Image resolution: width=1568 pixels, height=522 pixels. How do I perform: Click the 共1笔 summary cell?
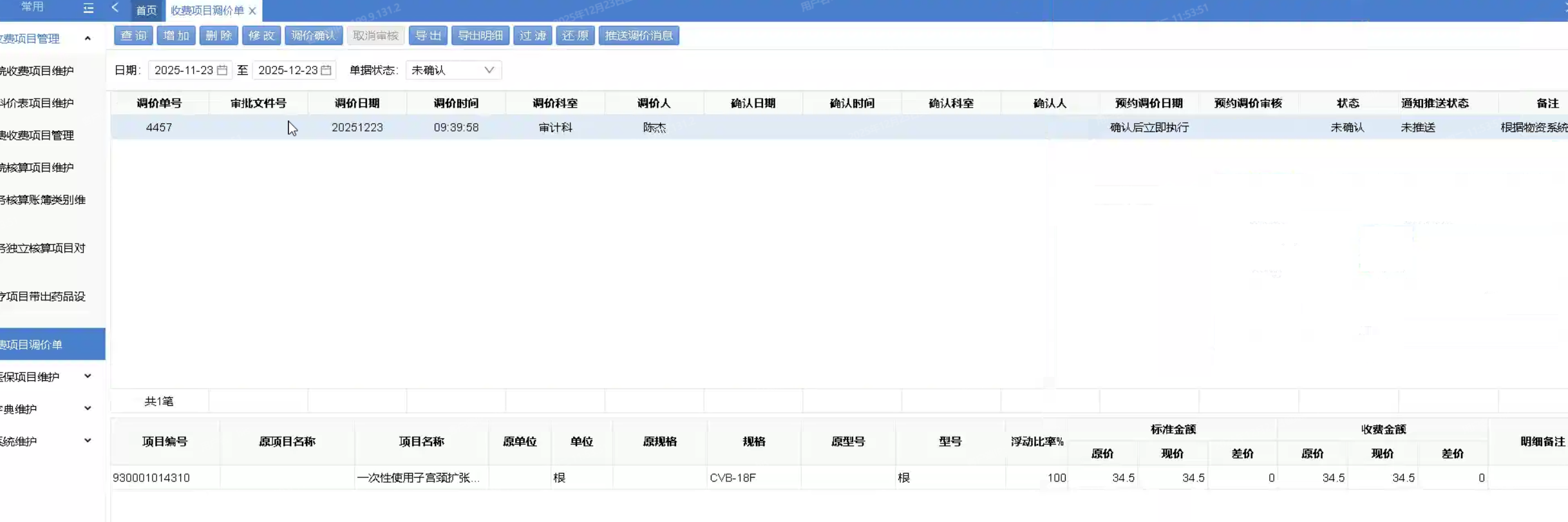[159, 401]
